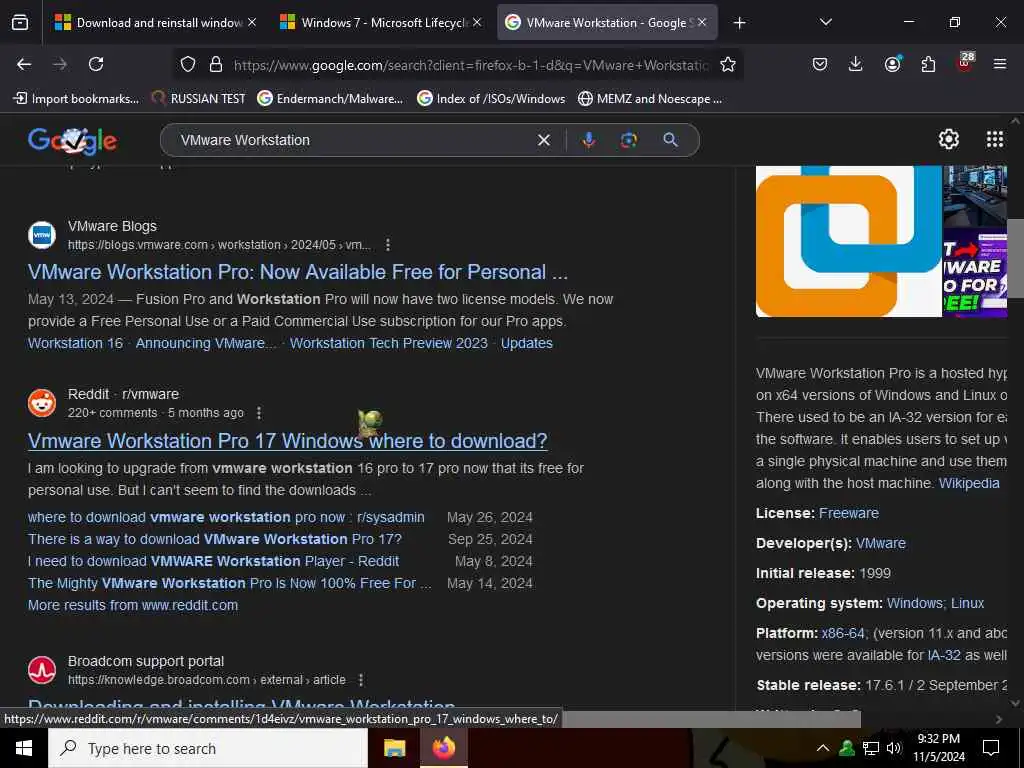The height and width of the screenshot is (768, 1024).
Task: Save page to Pocket
Action: [x=820, y=64]
